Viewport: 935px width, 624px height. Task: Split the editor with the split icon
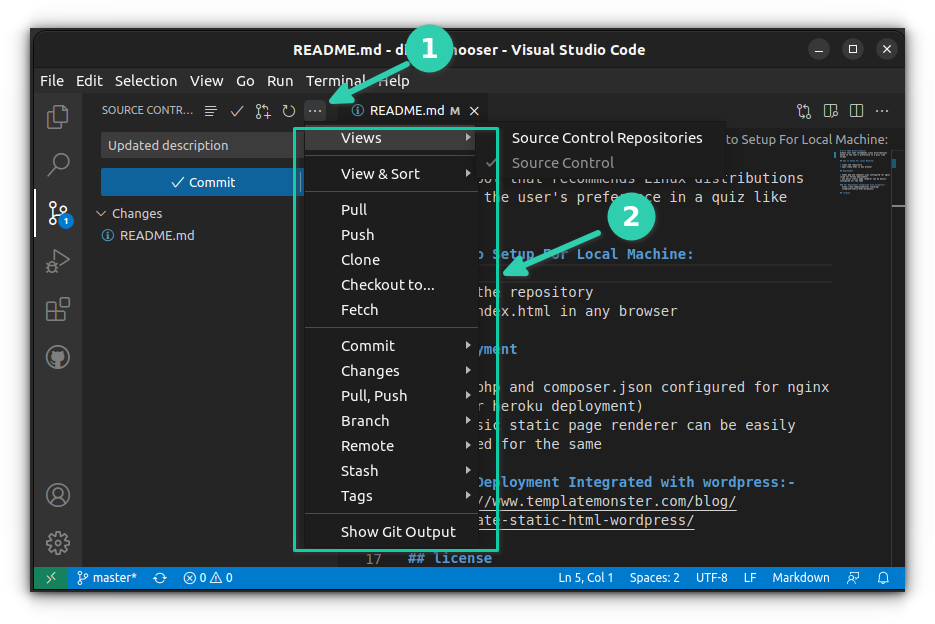pyautogui.click(x=856, y=111)
